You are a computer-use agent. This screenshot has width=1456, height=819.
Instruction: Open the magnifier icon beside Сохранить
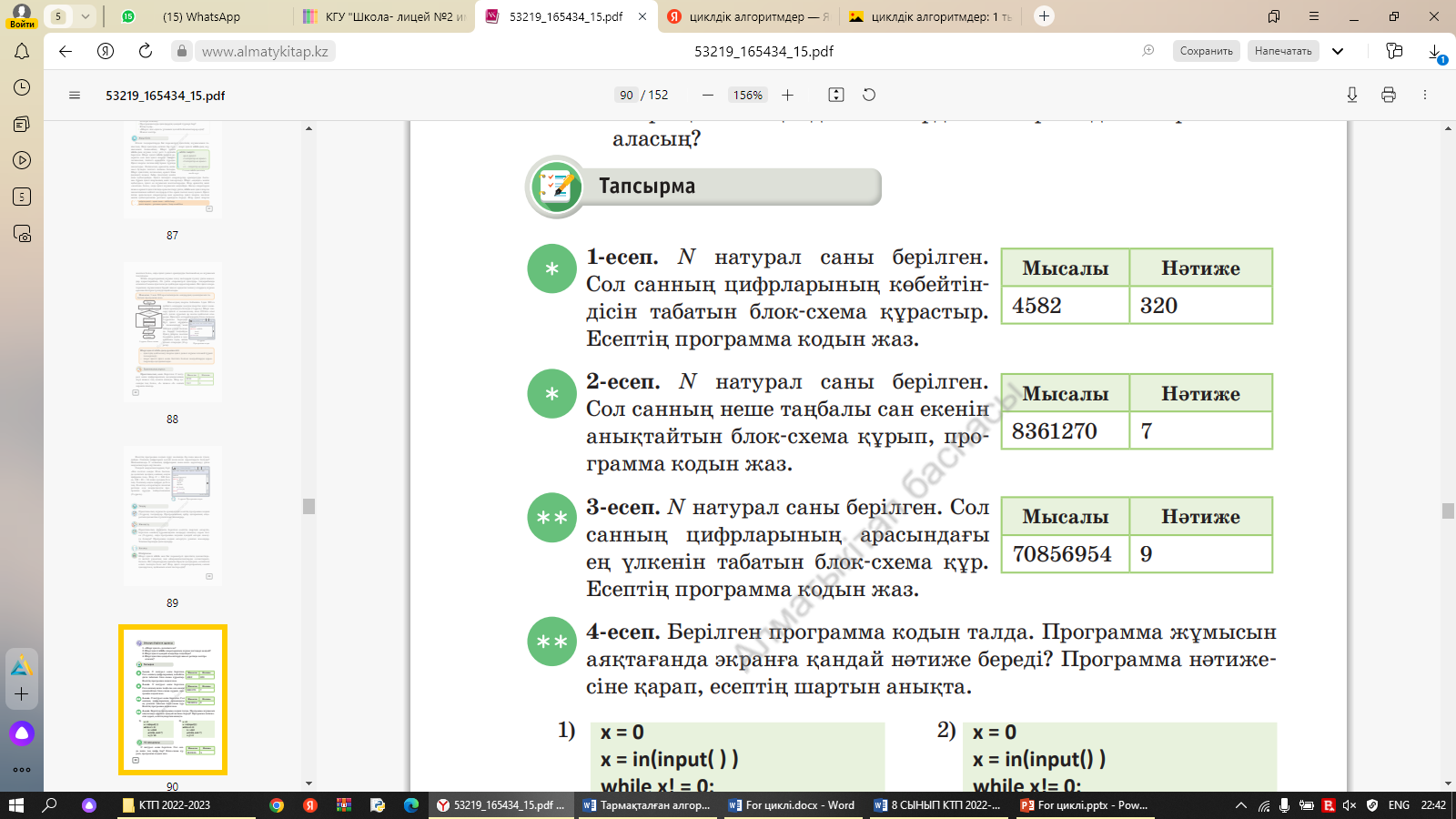point(1148,51)
